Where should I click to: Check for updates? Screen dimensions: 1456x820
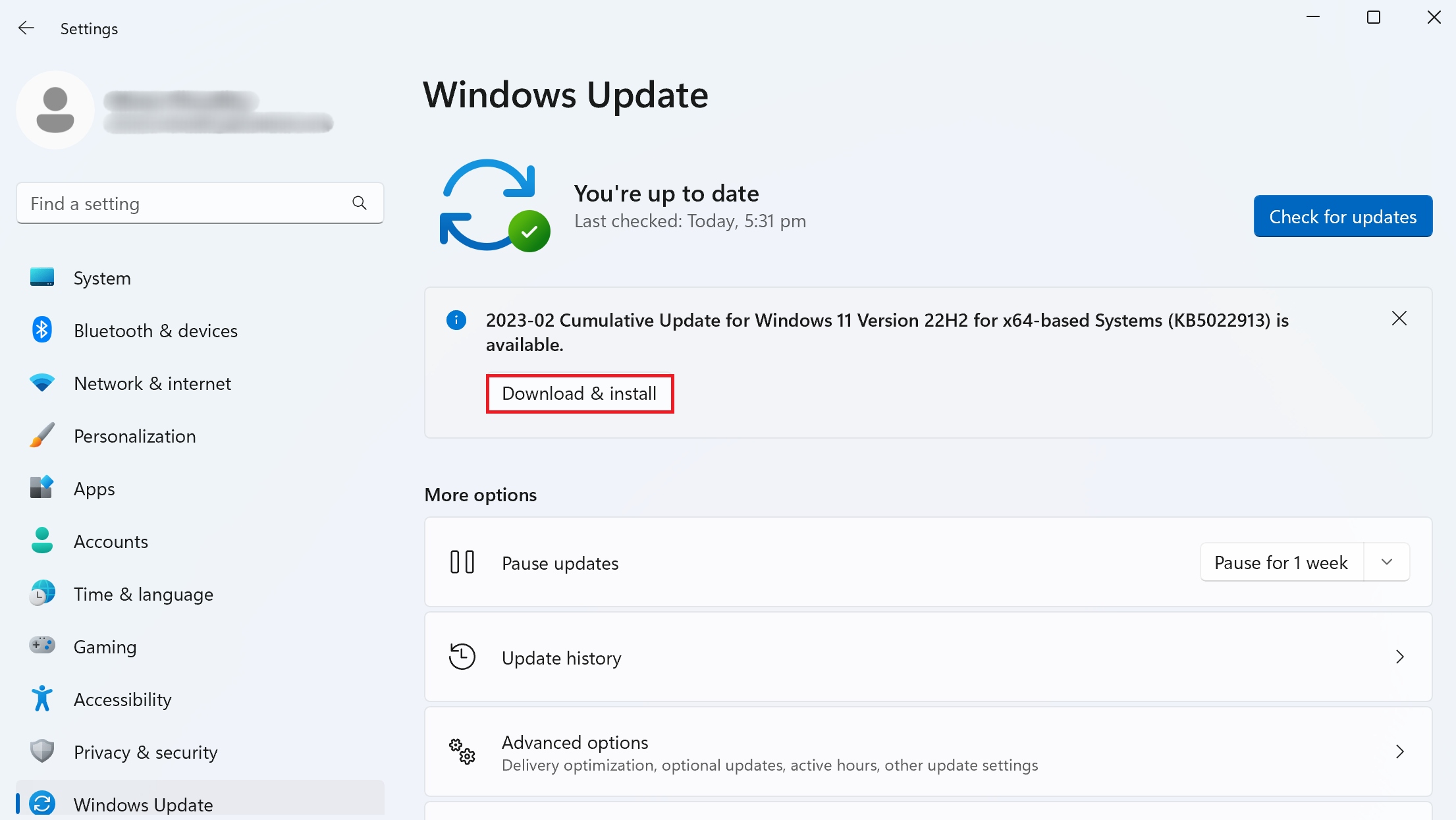(1343, 216)
